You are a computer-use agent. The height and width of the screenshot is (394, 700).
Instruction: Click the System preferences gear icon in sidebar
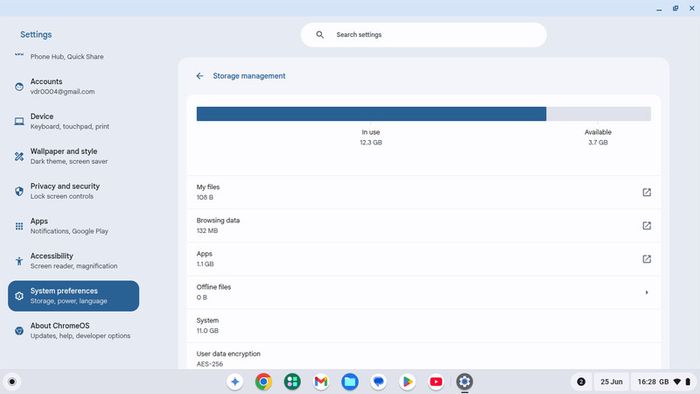coord(19,296)
